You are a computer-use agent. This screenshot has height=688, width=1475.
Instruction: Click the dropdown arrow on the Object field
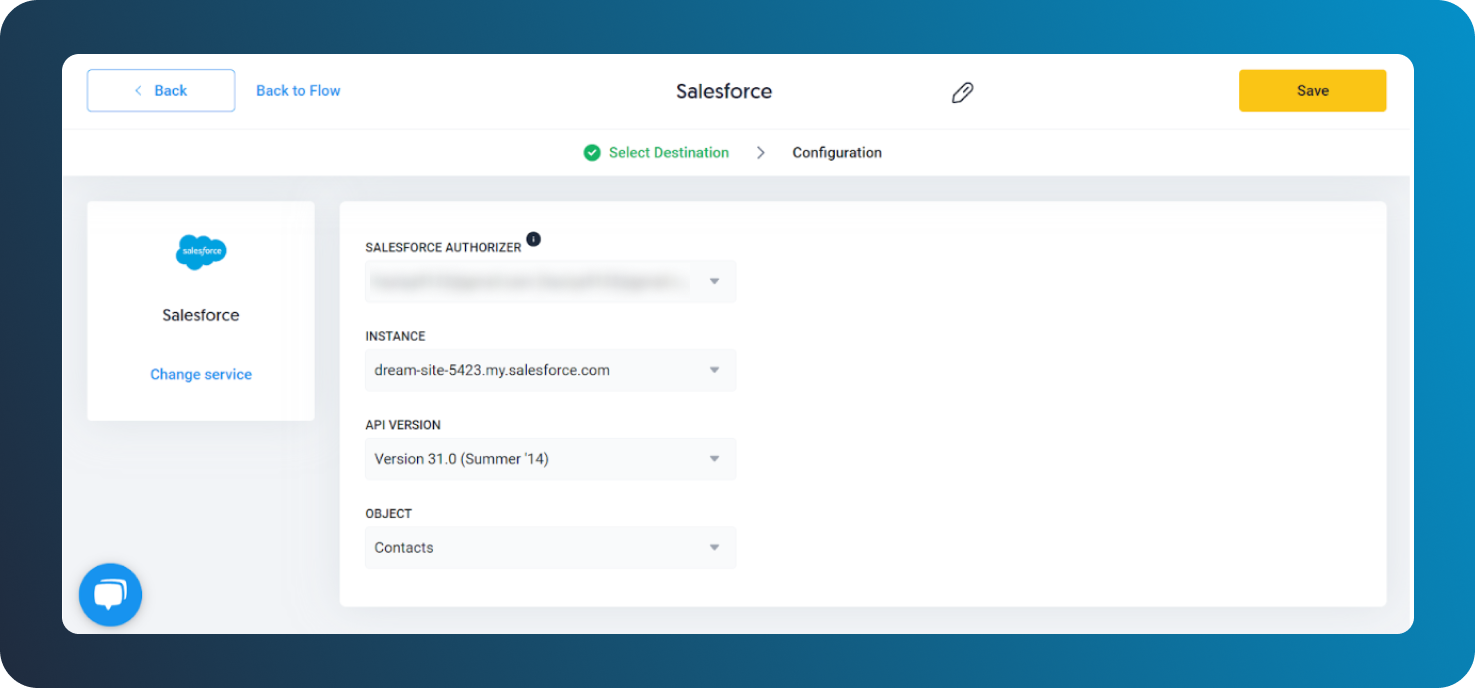[x=714, y=547]
